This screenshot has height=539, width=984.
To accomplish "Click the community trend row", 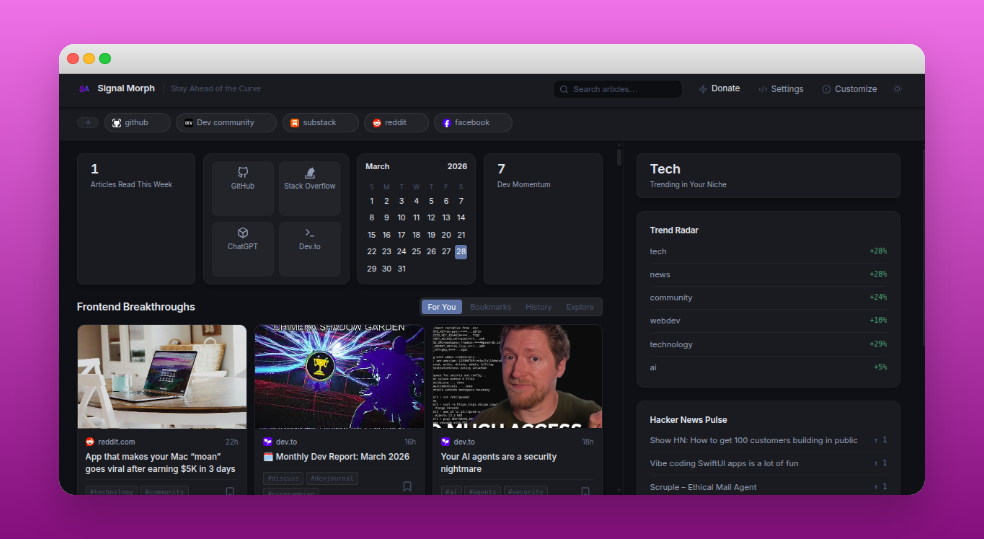I will coord(768,297).
